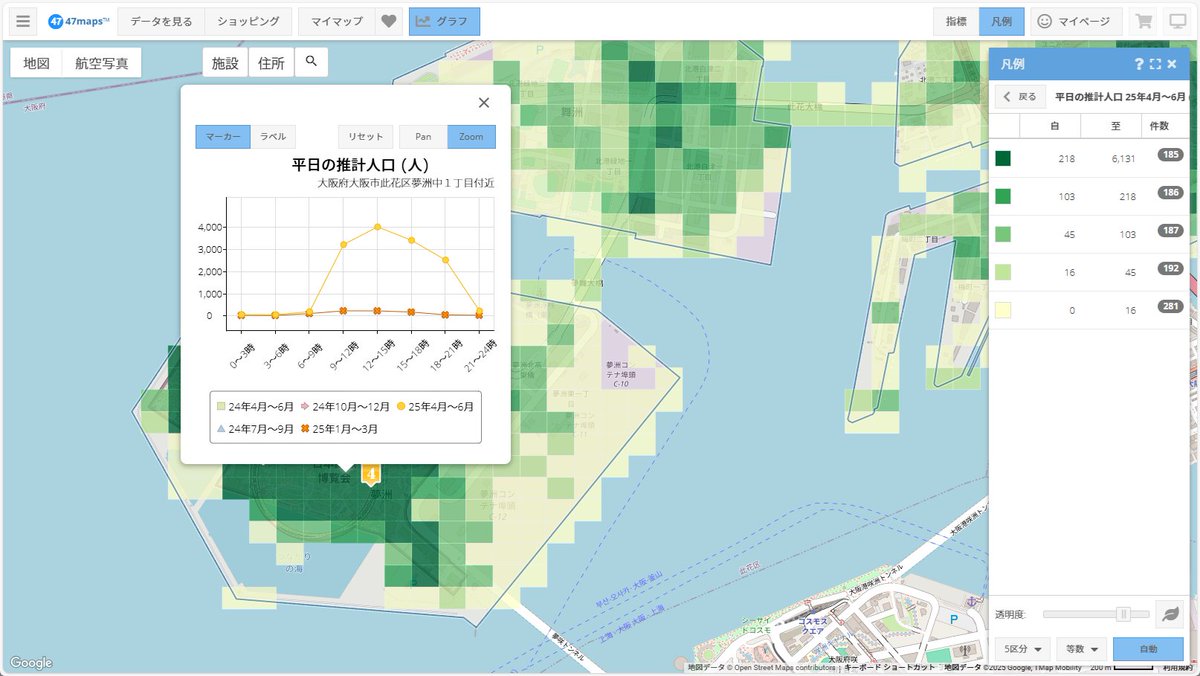Open the hamburger menu icon top left
Viewport: 1200px width, 676px height.
22,20
